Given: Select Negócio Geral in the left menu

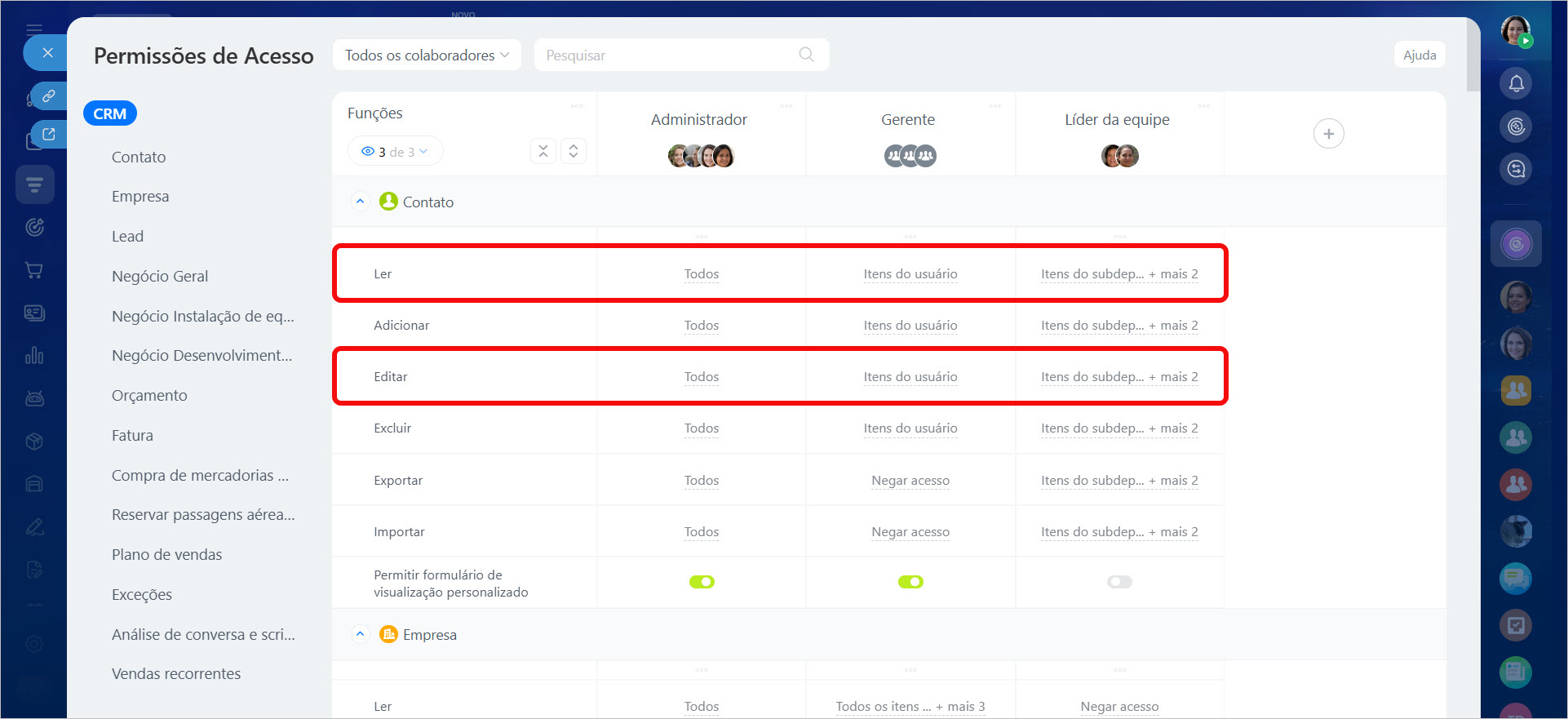Looking at the screenshot, I should pos(160,277).
